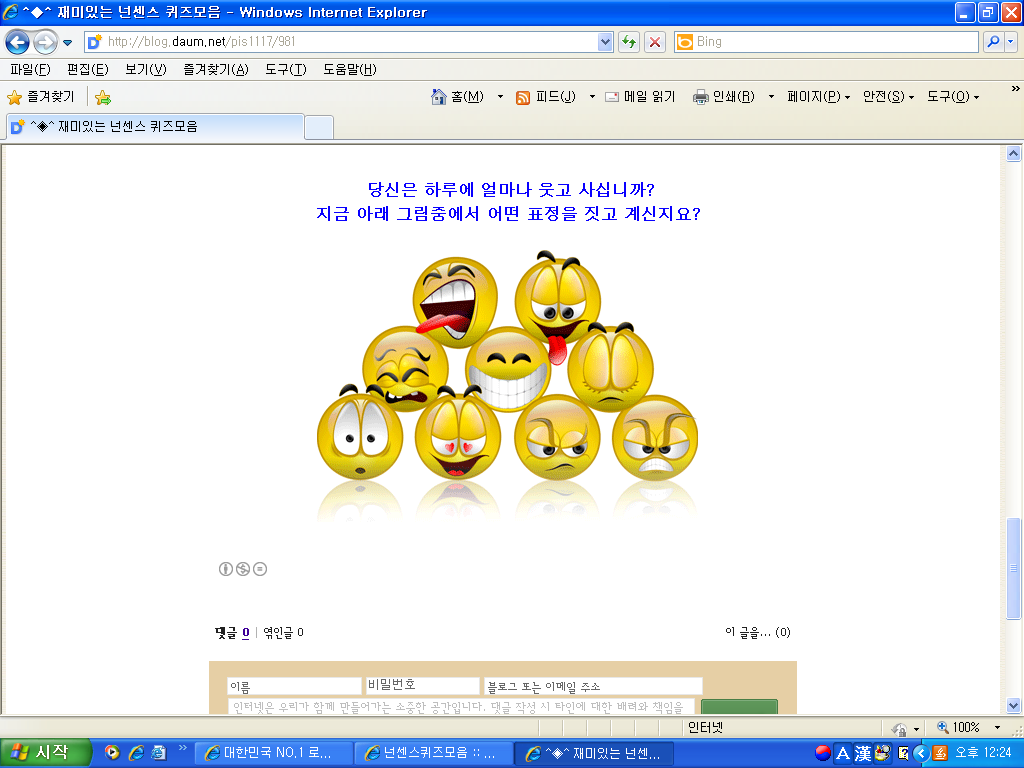The height and width of the screenshot is (768, 1024).
Task: Open the Tools (도구) menu in menu bar
Action: [x=285, y=69]
